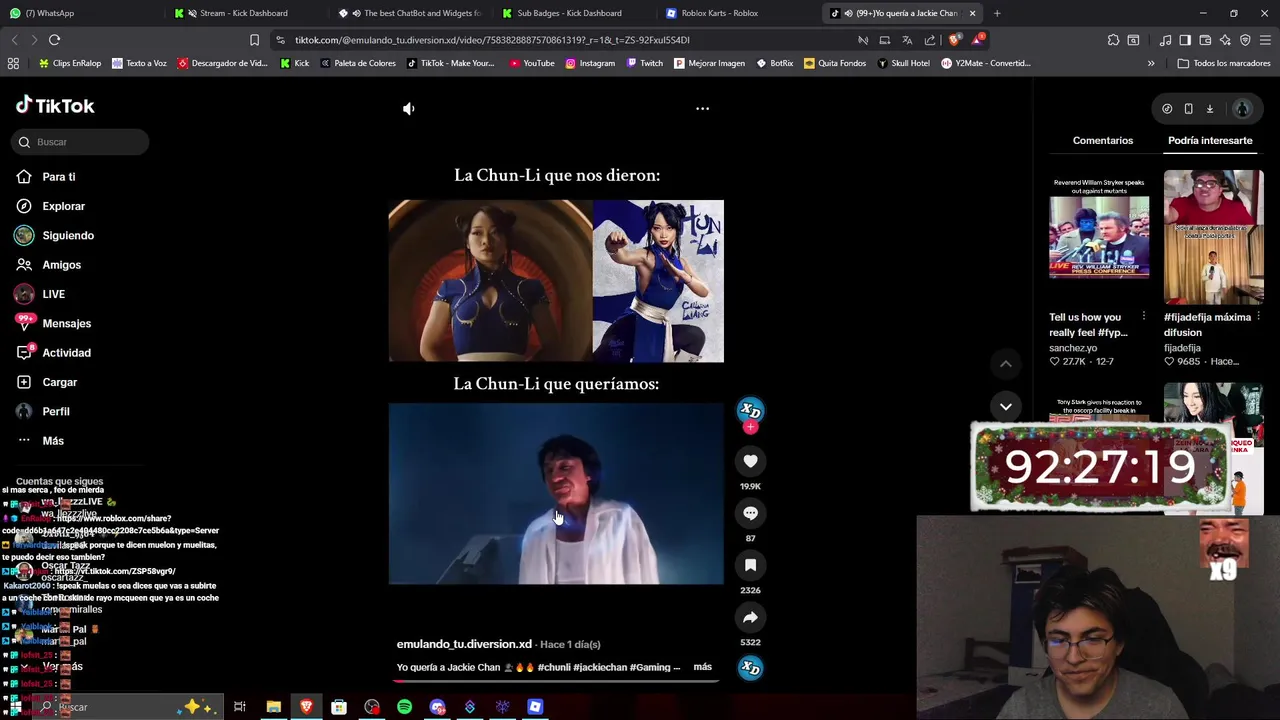Viewport: 1280px width, 720px height.
Task: Open the Brave VPN shield icon
Action: click(1245, 40)
